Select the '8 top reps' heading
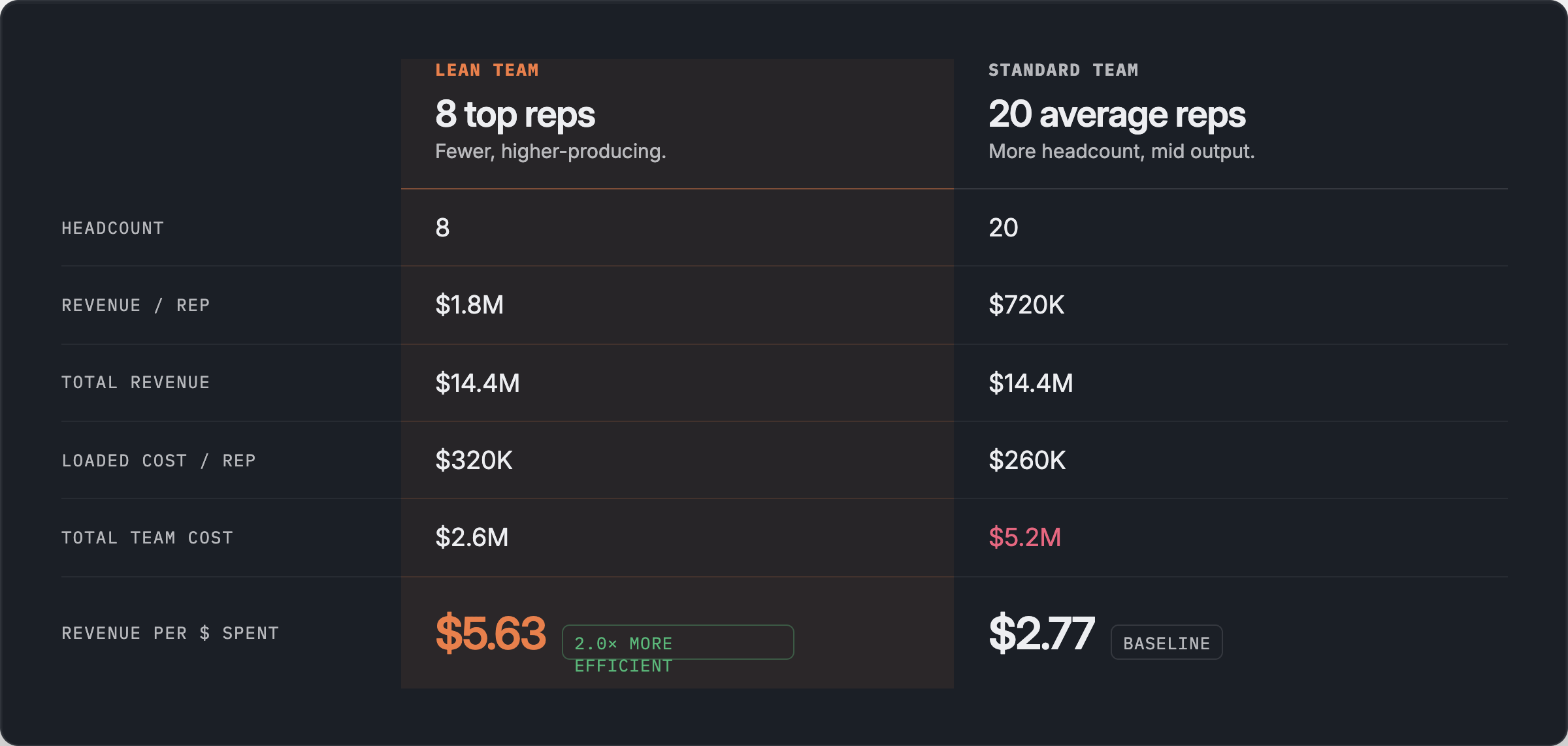 (515, 114)
